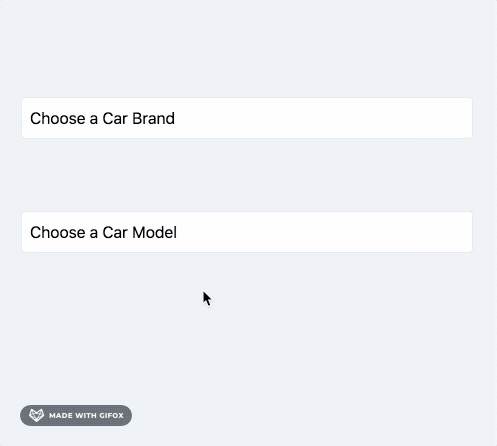Click the word 'Model' in second selector
Viewport: 497px width, 446px height.
coord(154,232)
